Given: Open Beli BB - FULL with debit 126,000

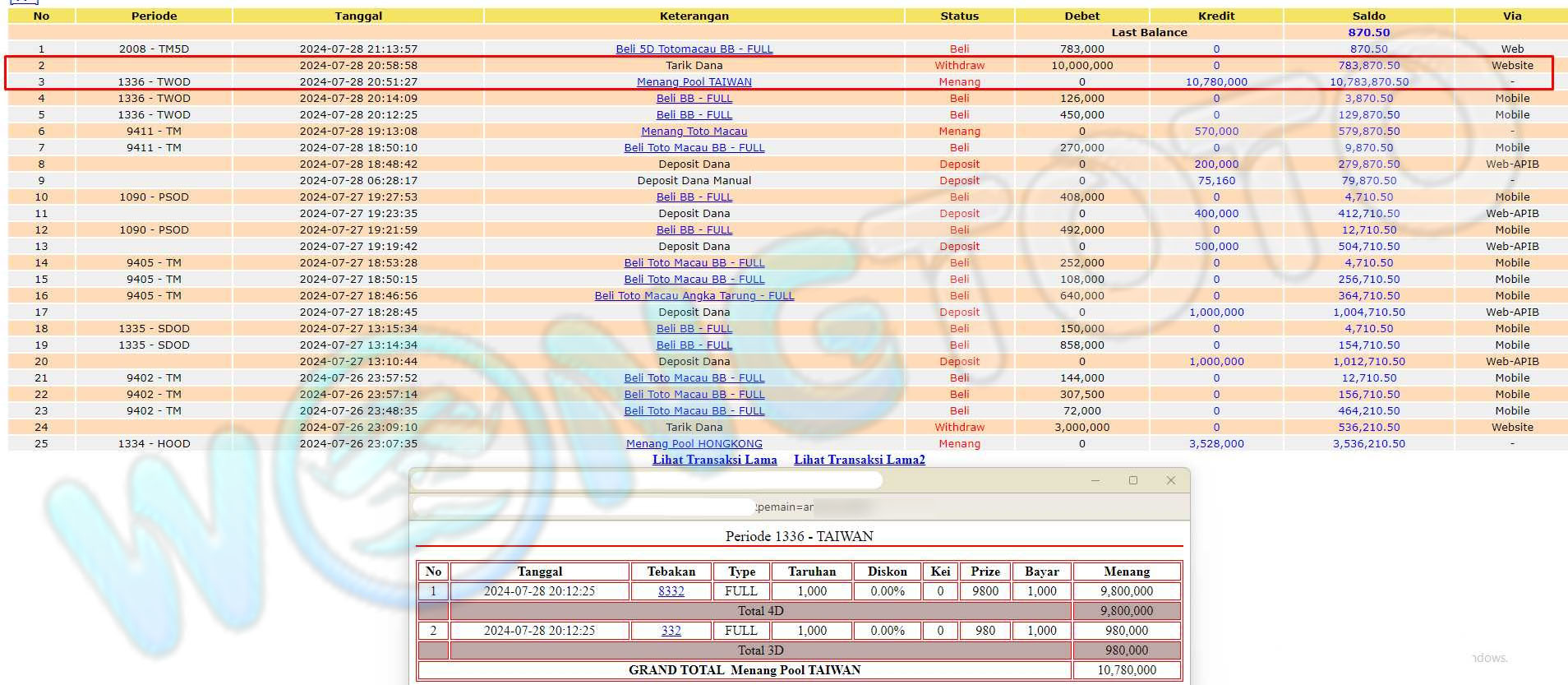Looking at the screenshot, I should coord(694,99).
